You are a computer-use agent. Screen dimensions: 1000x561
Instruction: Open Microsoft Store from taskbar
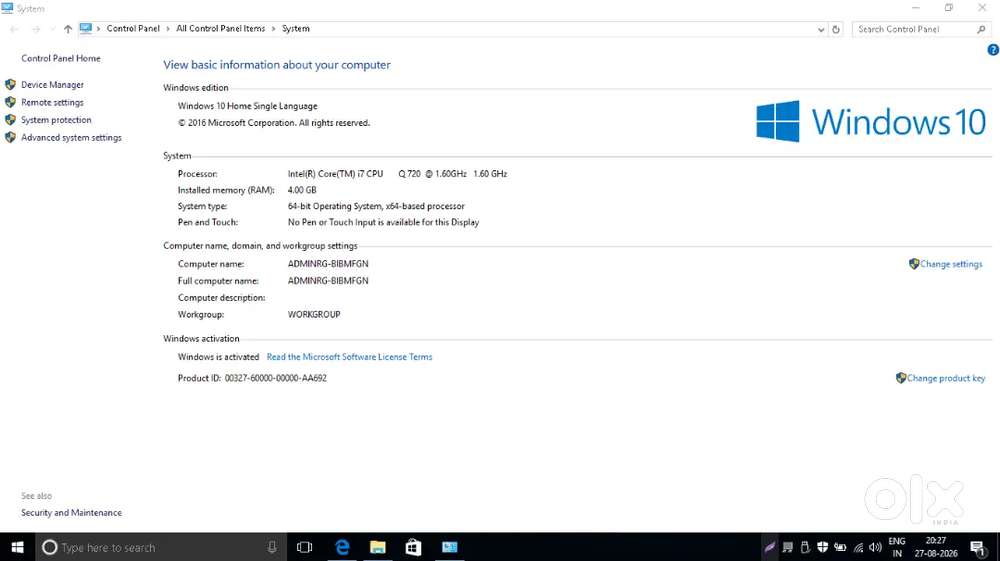coord(413,548)
